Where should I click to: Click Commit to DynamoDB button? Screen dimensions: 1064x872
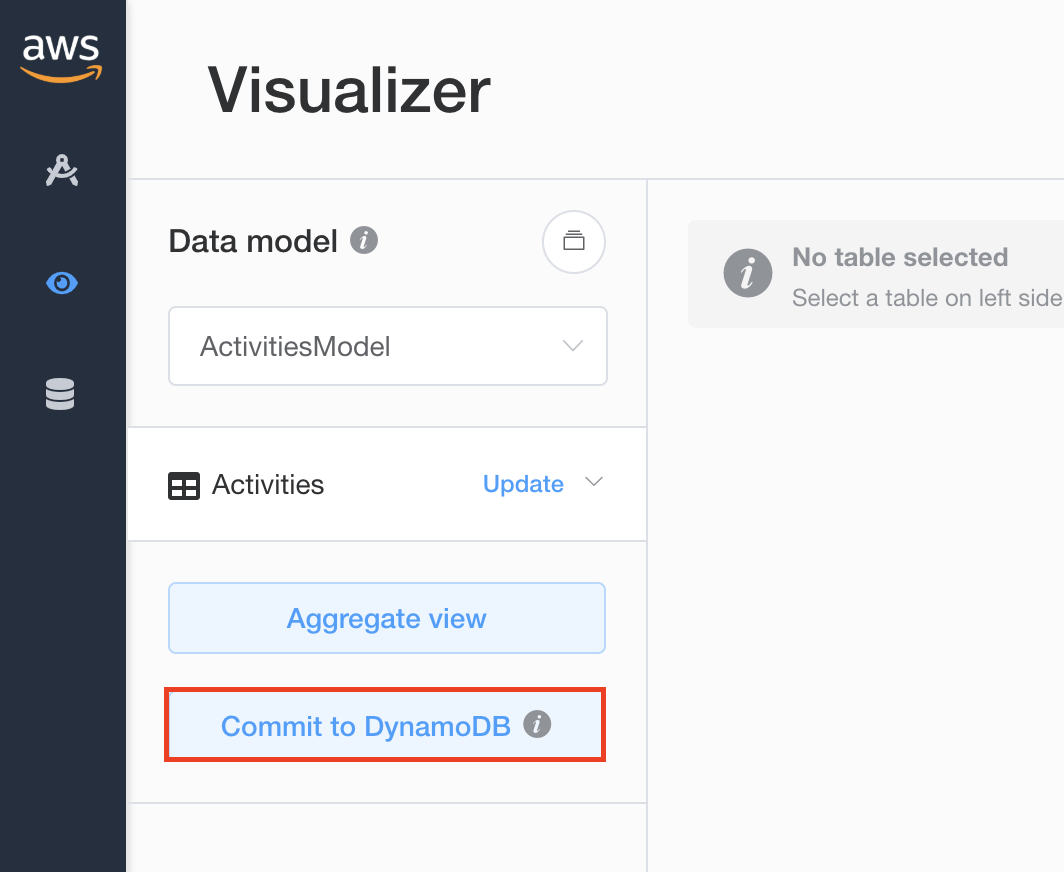385,725
